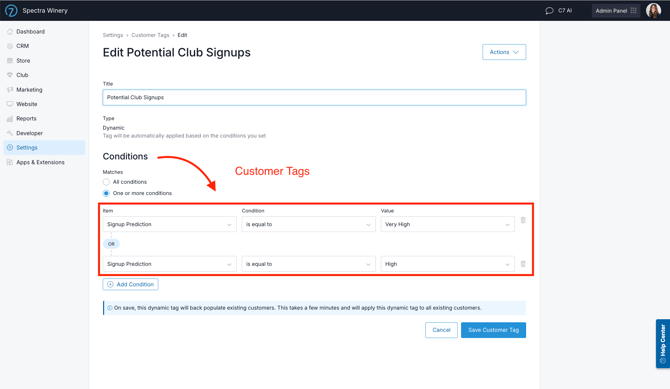The width and height of the screenshot is (670, 389).
Task: Open Marketing section in sidebar
Action: click(x=29, y=90)
